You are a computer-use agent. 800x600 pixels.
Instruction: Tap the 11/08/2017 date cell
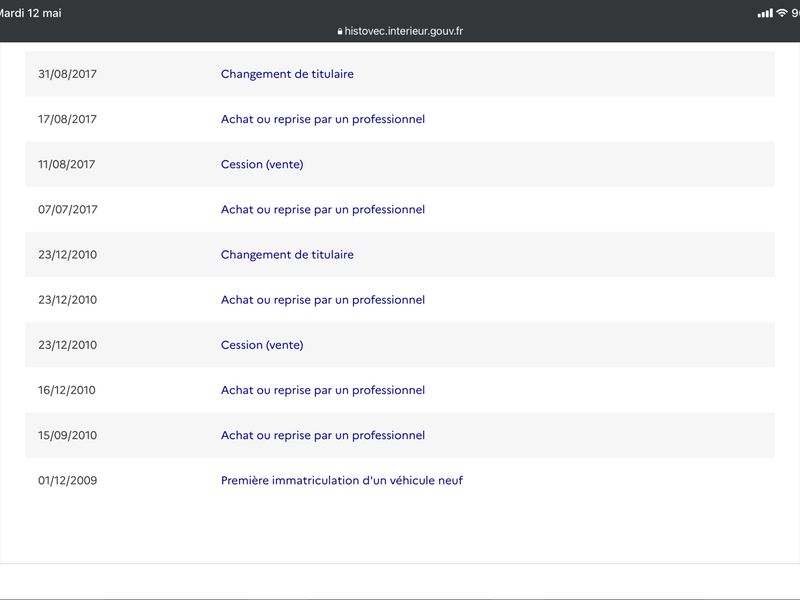[66, 164]
